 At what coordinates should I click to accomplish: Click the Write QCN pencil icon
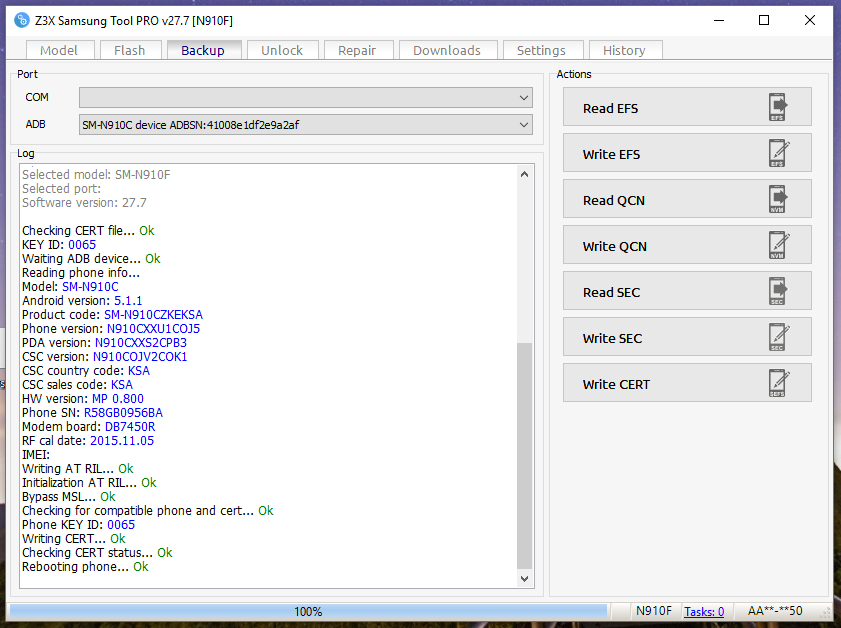point(779,245)
